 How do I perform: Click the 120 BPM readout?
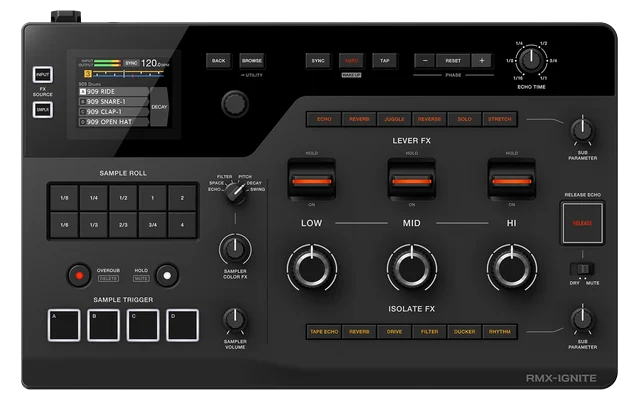coord(155,63)
